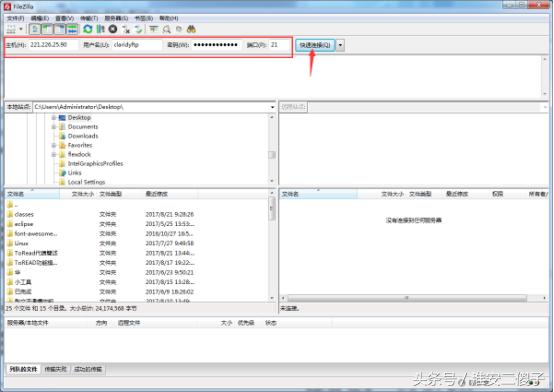Select the Local Settings folder in tree

coord(87,182)
